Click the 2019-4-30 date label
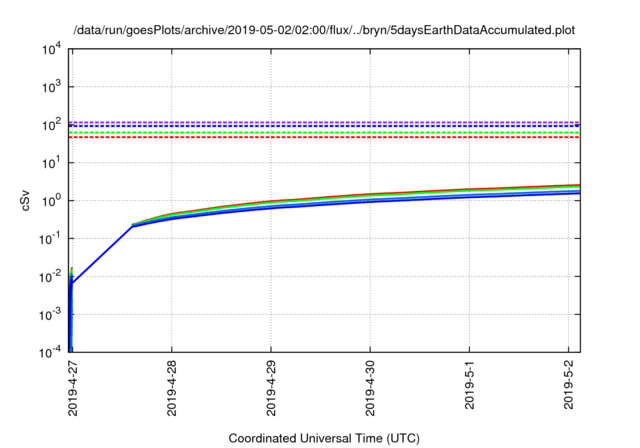The height and width of the screenshot is (448, 640). 370,388
